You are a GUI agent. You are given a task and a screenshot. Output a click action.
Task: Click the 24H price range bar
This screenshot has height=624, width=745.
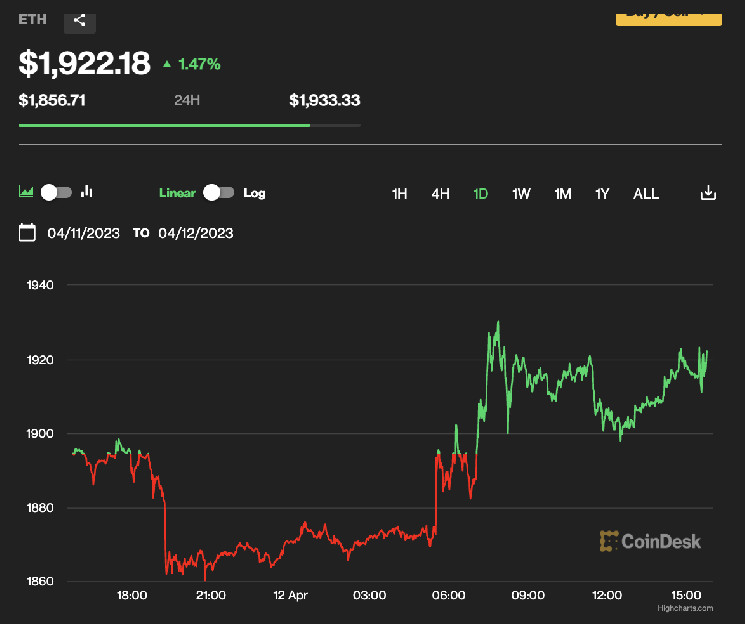tap(190, 125)
